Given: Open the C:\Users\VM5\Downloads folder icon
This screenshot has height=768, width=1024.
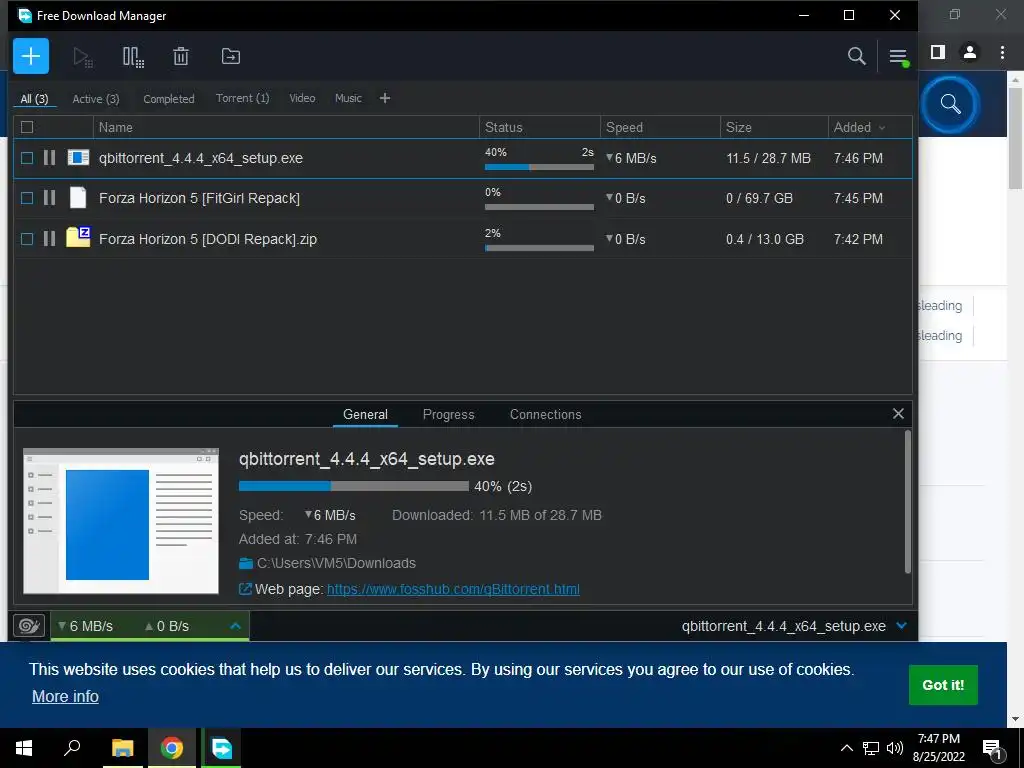Looking at the screenshot, I should pyautogui.click(x=246, y=563).
